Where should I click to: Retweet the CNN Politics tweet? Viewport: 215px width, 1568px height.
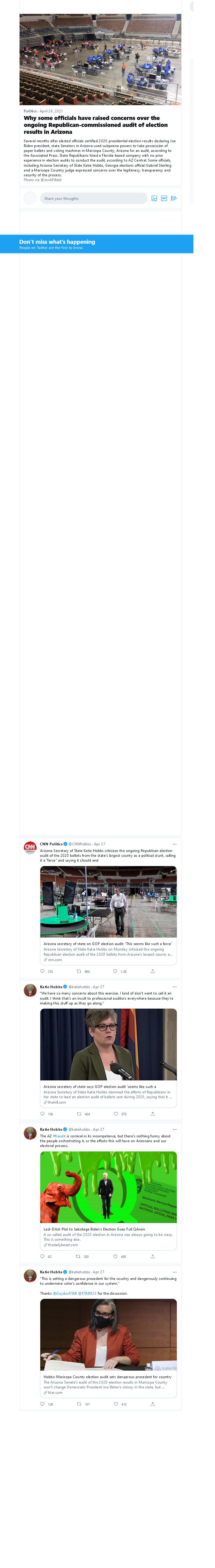coord(78,971)
